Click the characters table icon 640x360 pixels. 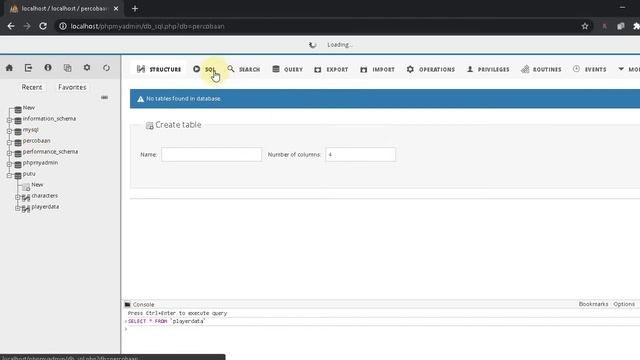pyautogui.click(x=26, y=198)
